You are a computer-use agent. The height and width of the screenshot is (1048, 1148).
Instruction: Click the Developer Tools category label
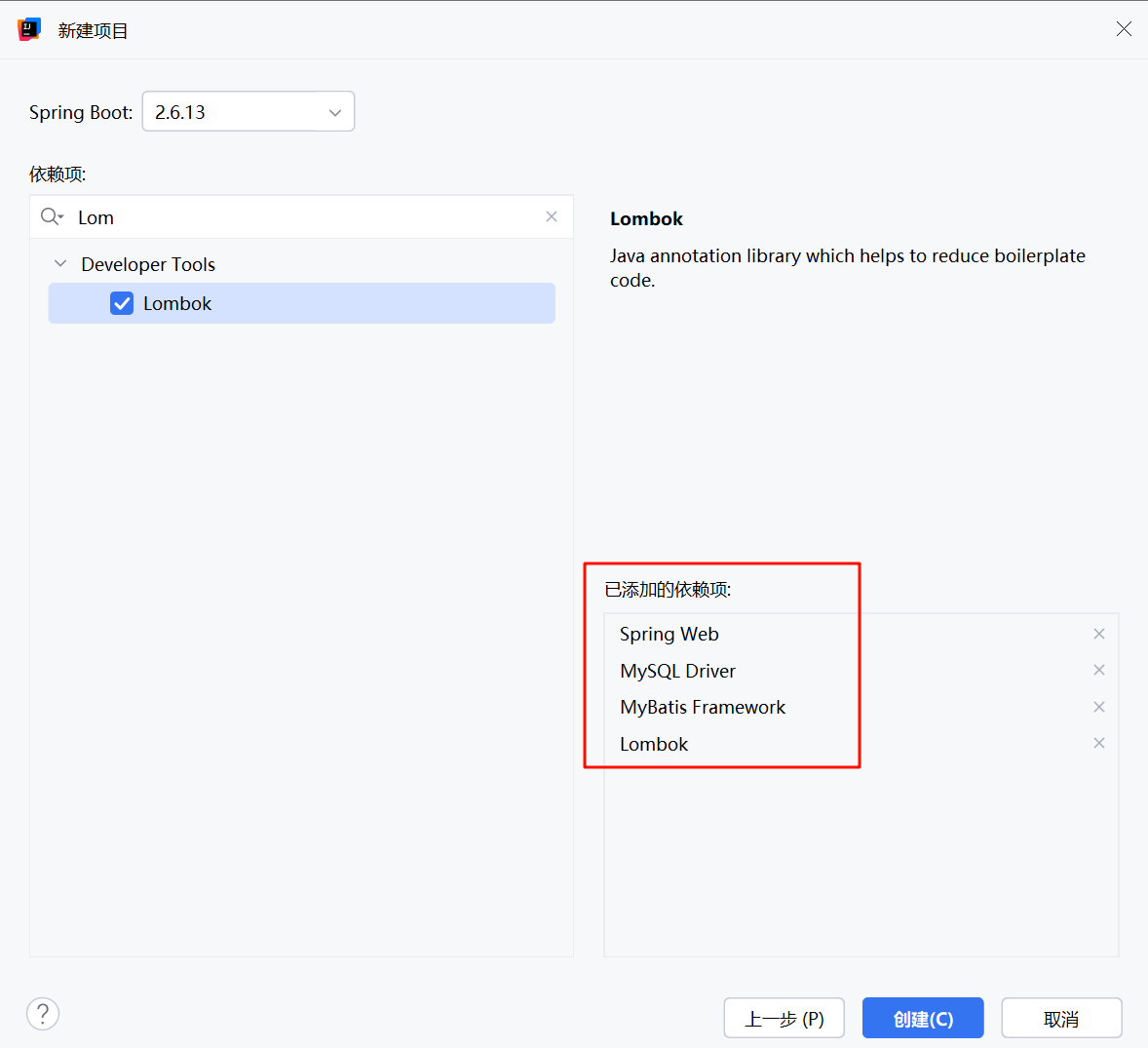click(x=148, y=264)
